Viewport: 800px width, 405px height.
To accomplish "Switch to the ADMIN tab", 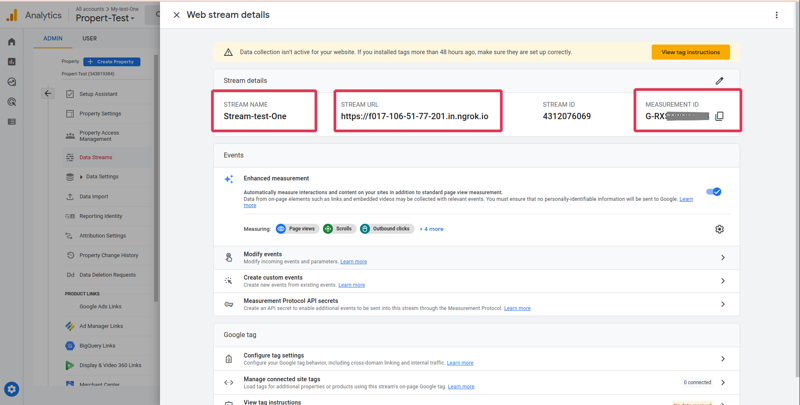I will [53, 38].
